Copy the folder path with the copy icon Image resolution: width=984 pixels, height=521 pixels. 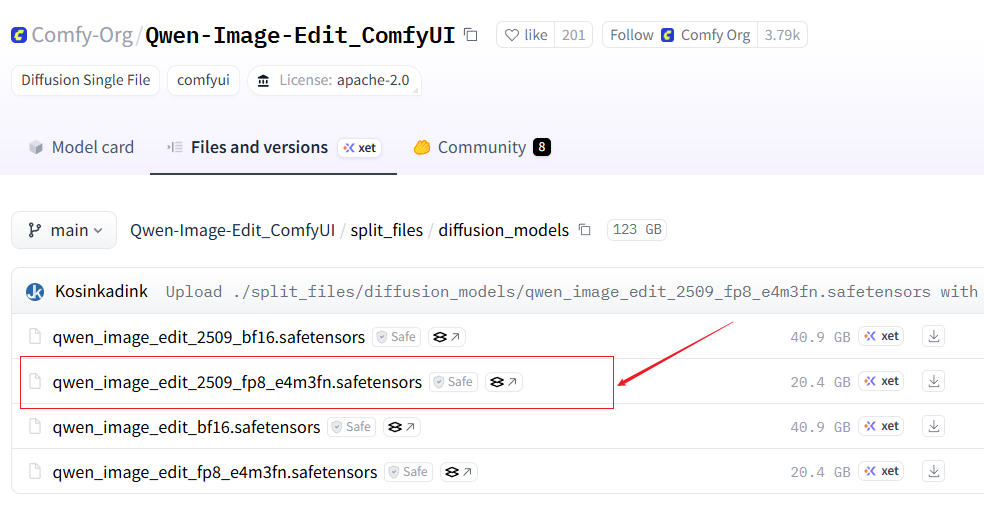[585, 230]
